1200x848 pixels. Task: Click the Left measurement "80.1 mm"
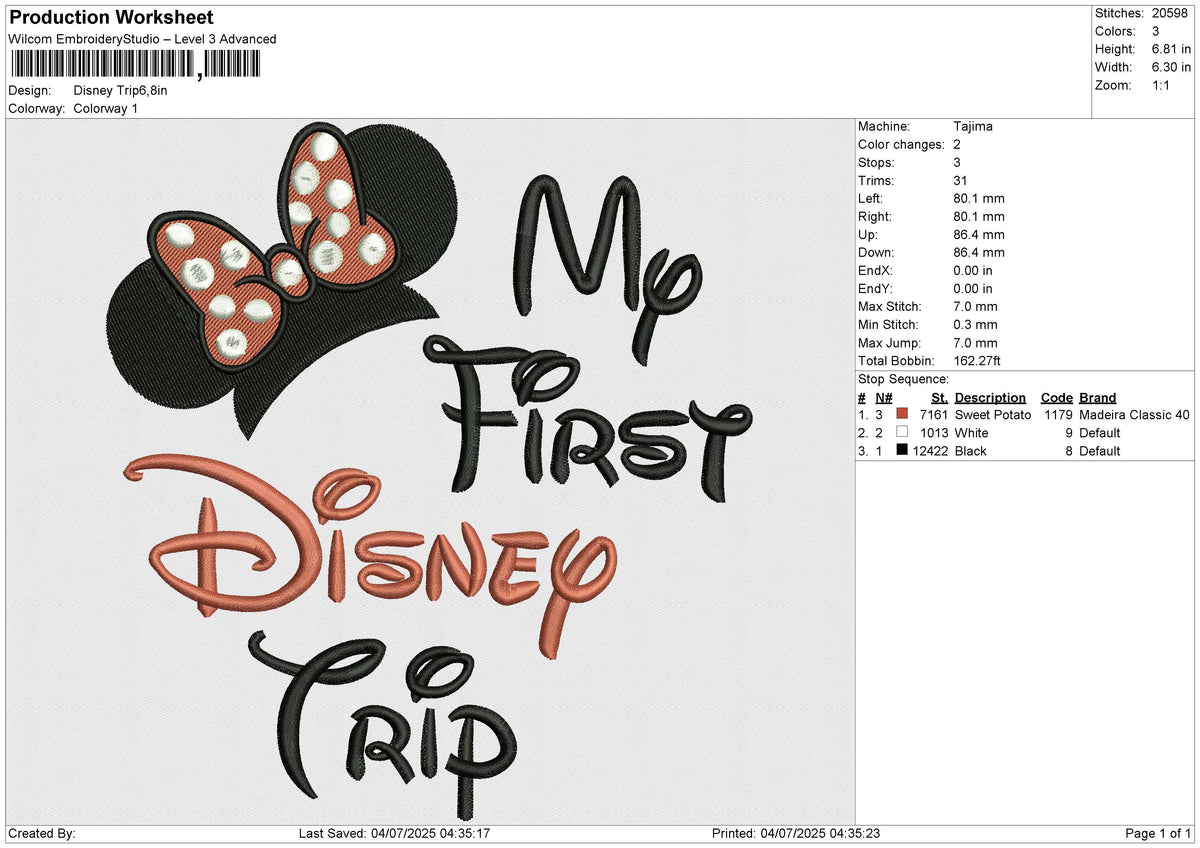pos(979,198)
